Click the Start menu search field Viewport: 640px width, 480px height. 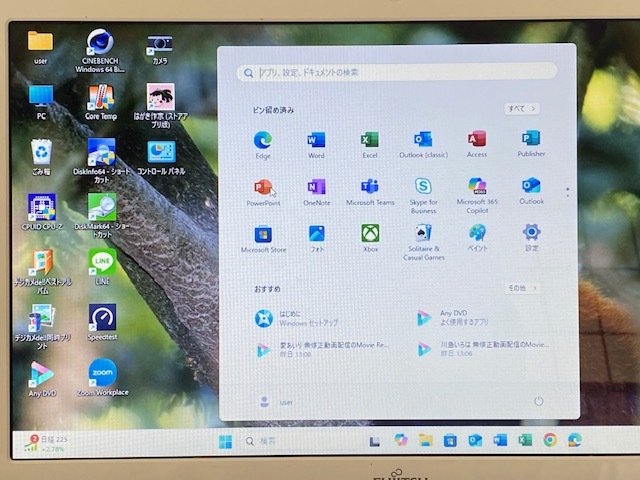396,72
